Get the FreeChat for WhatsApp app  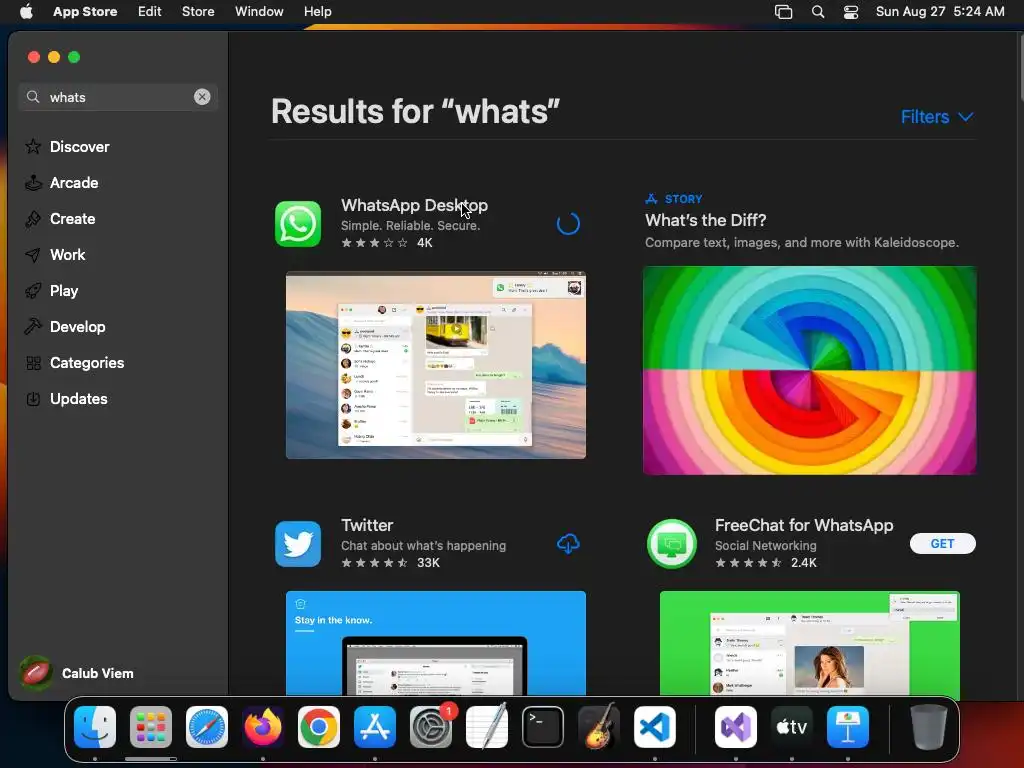(x=942, y=543)
